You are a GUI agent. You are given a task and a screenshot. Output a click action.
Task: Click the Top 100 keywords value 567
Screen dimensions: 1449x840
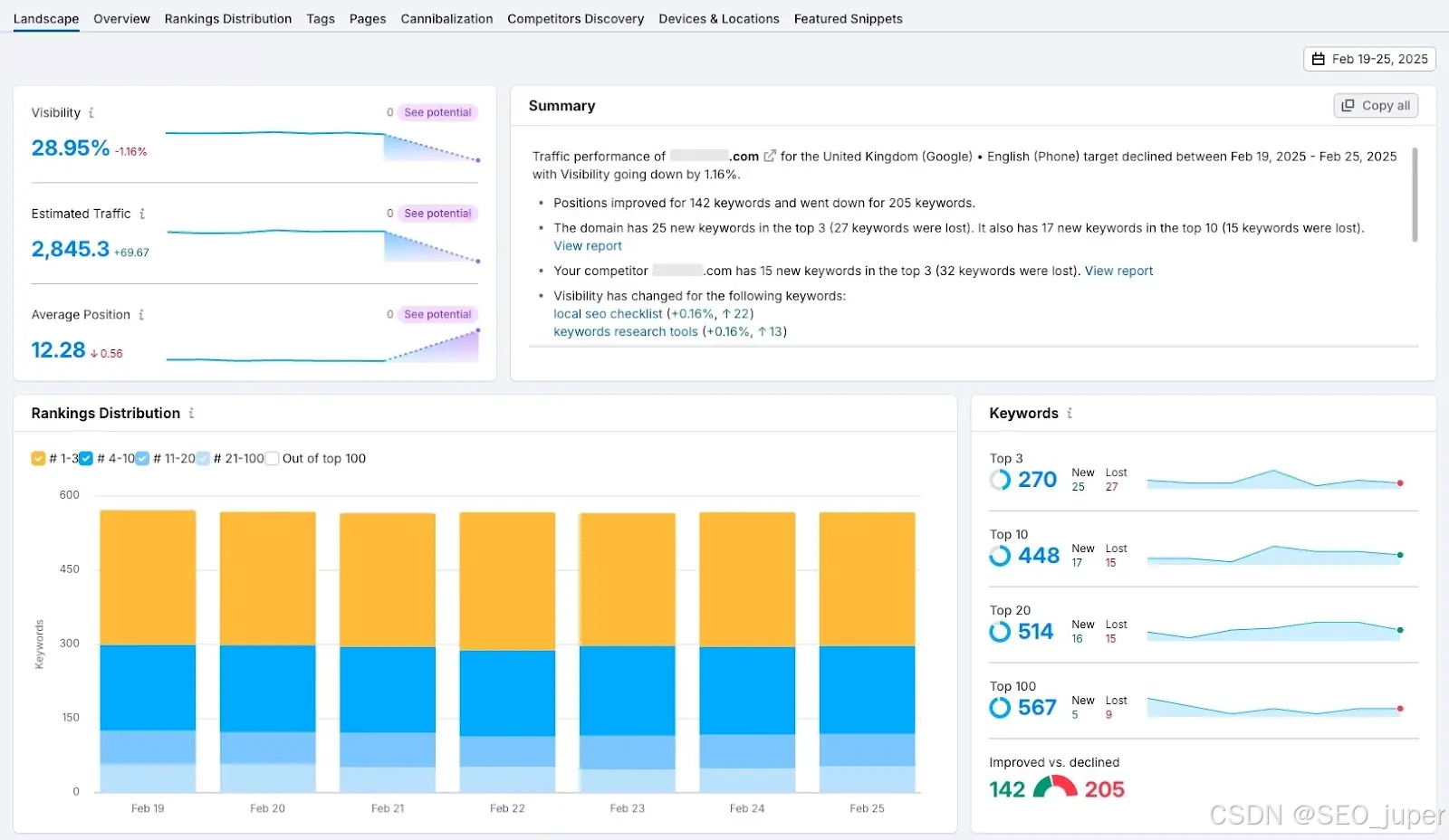pos(1037,708)
